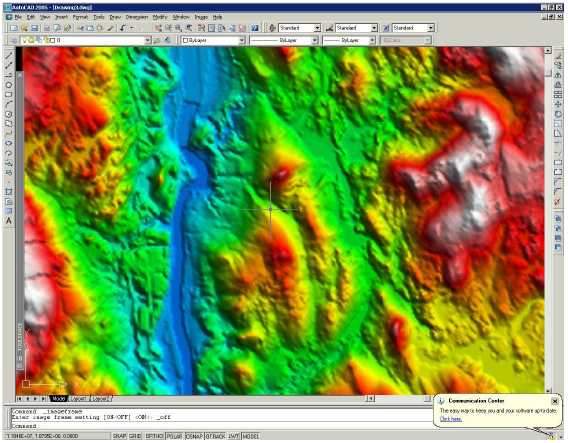Screen dimensions: 568x443
Task: Click the Communication Center tray icon in the status bar
Action: (x=552, y=436)
